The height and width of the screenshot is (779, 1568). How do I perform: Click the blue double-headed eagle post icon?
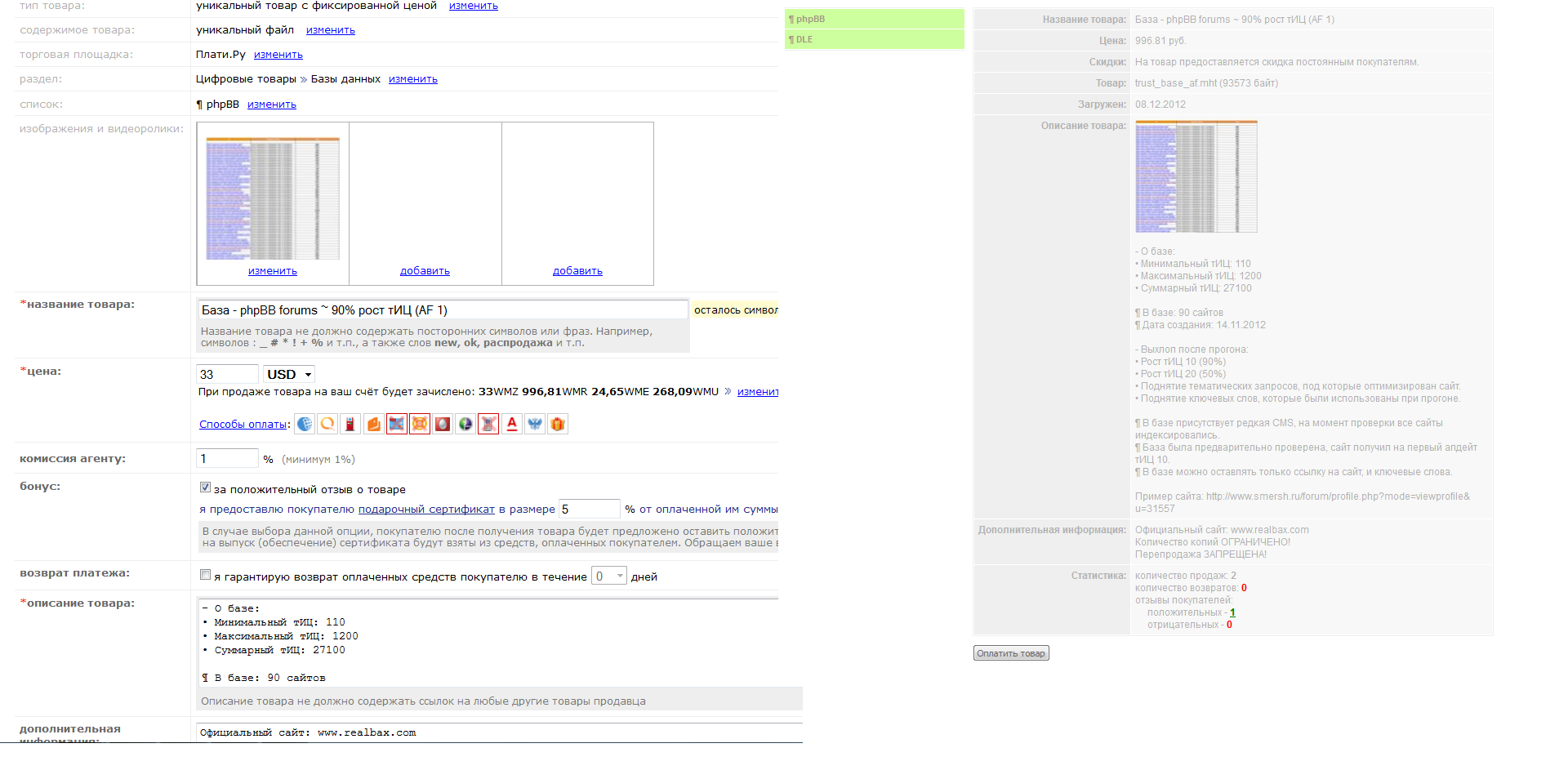[x=535, y=424]
